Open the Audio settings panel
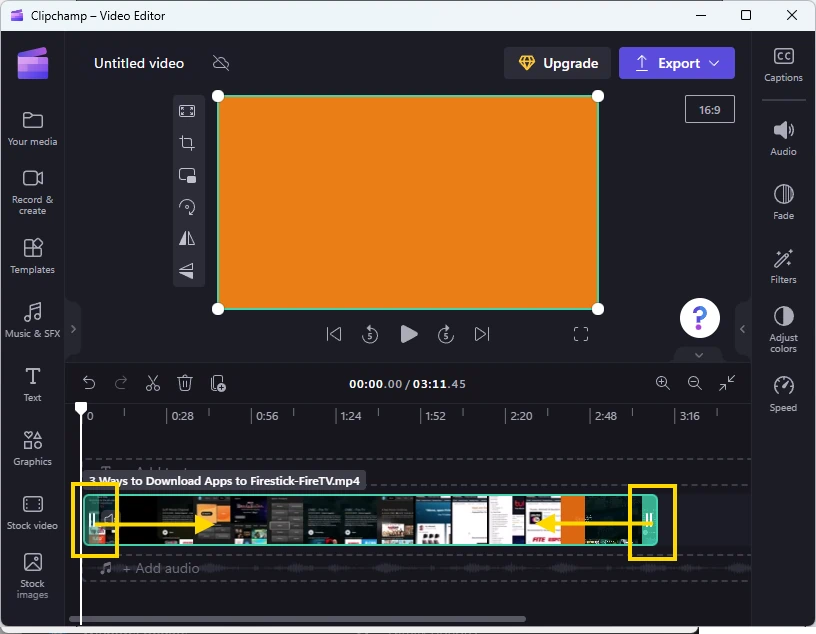Image resolution: width=816 pixels, height=634 pixels. click(x=783, y=138)
